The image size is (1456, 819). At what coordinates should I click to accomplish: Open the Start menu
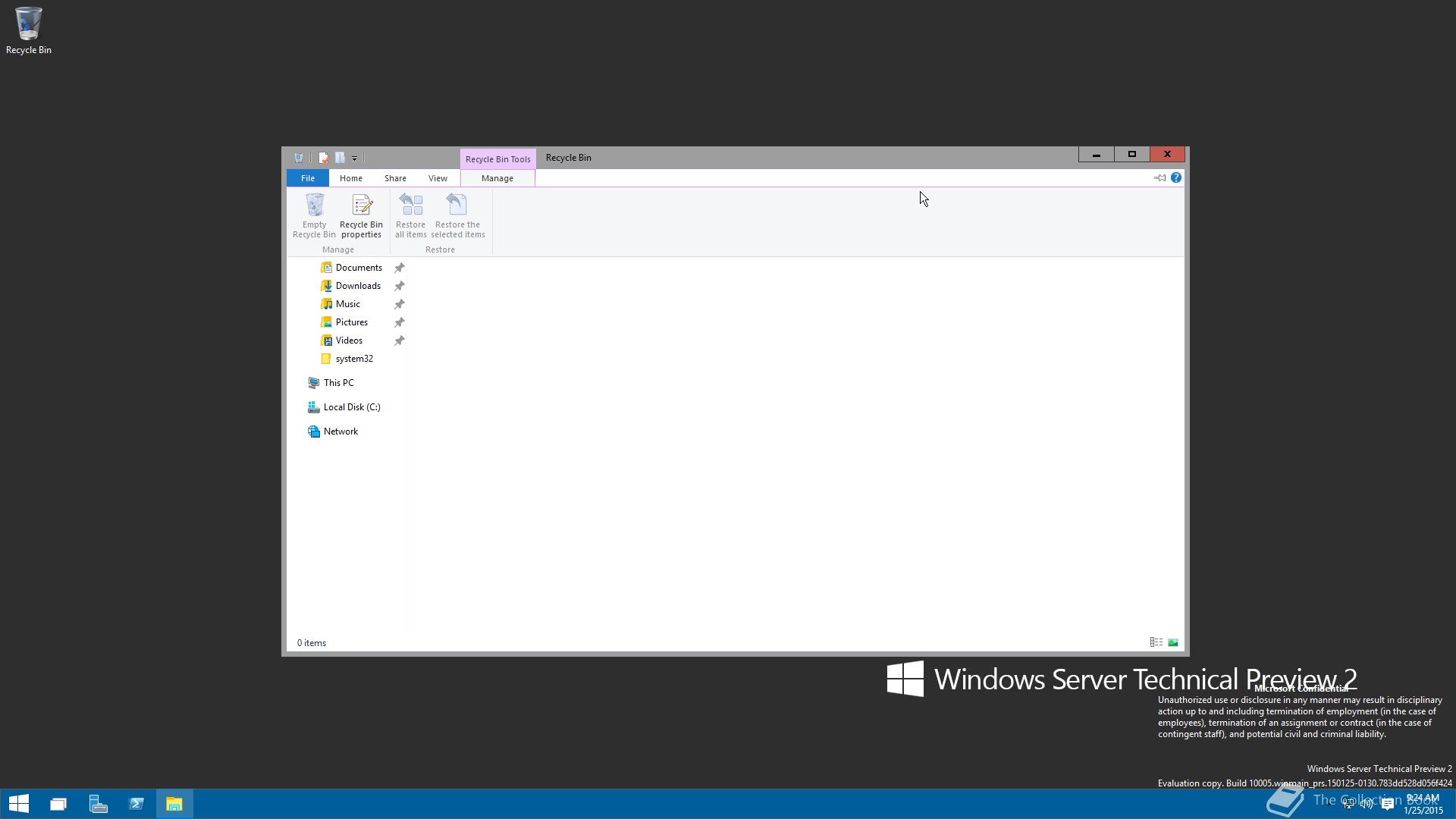point(19,804)
